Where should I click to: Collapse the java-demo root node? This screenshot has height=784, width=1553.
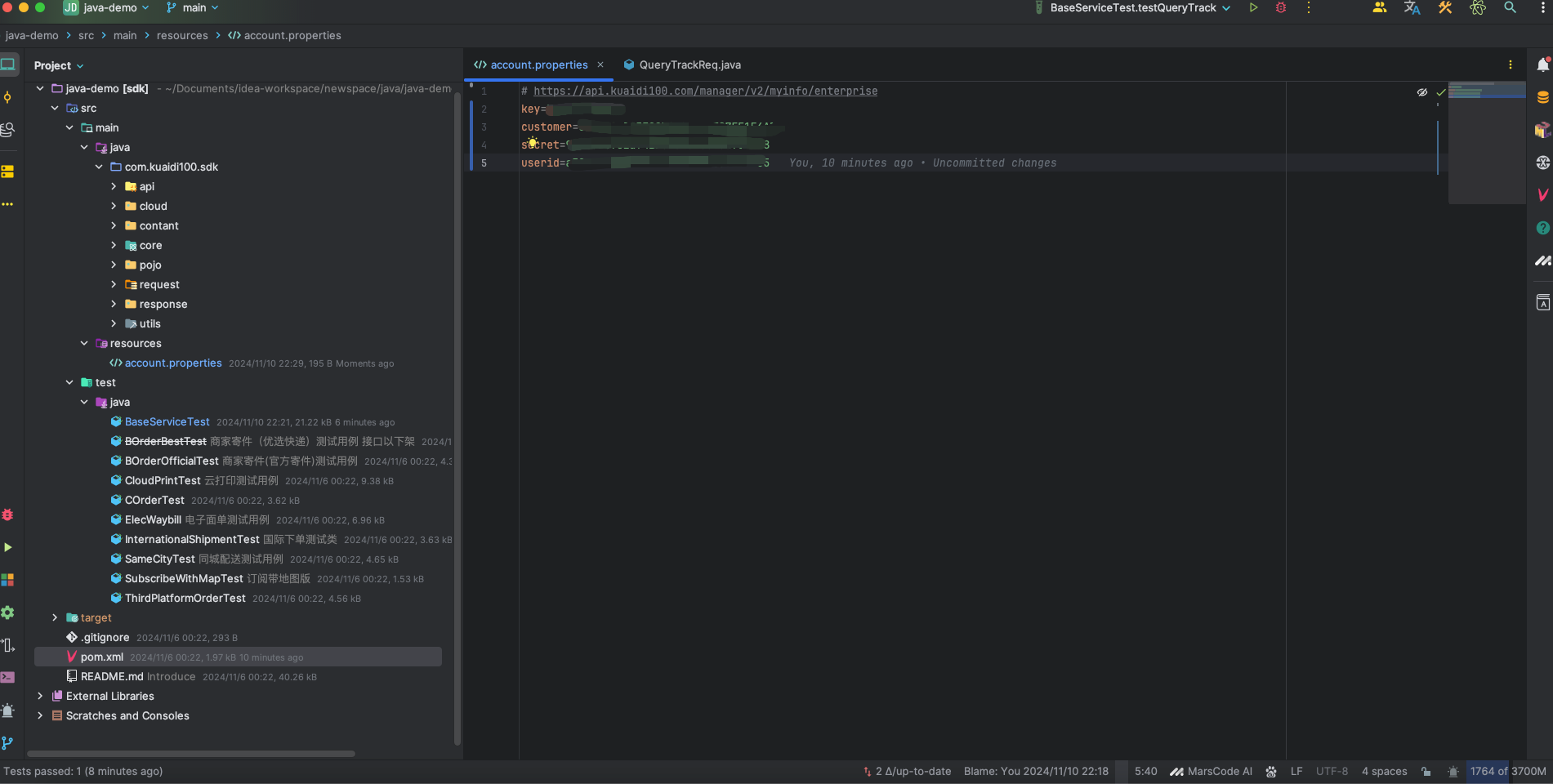40,88
